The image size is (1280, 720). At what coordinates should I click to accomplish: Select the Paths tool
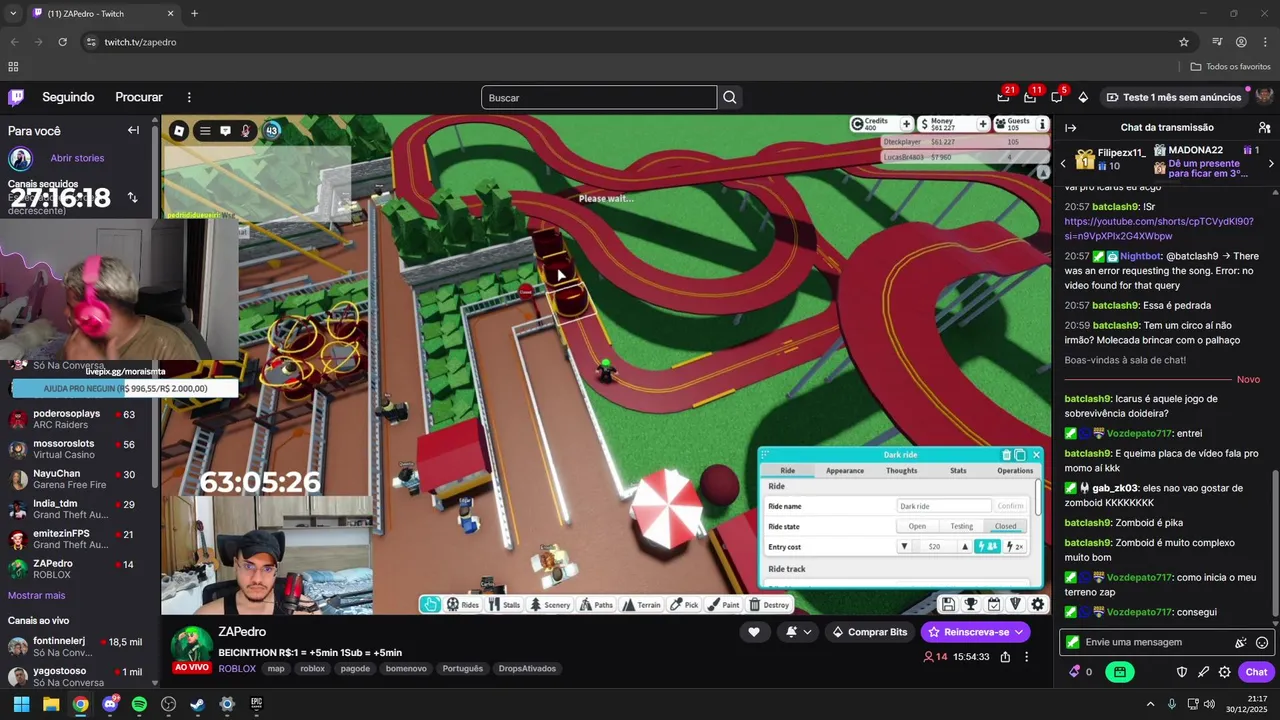[597, 604]
